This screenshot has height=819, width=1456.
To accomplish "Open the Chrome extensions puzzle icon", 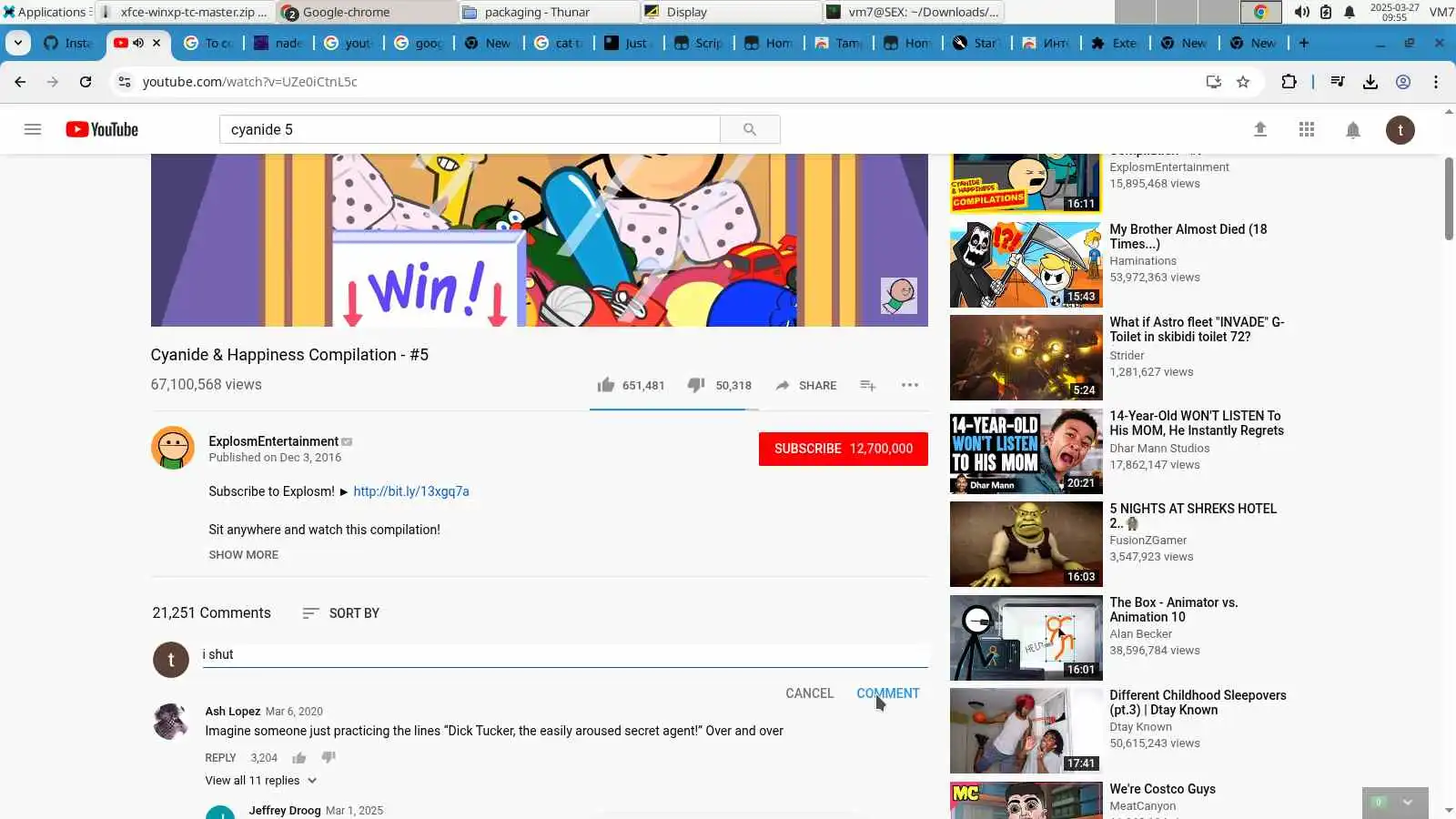I will point(1289,82).
